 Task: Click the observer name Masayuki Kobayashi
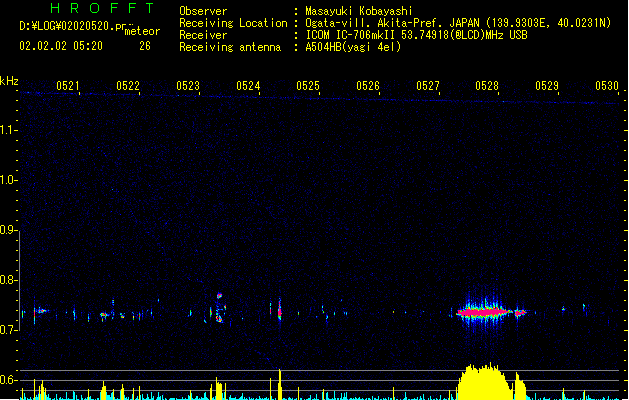coord(359,11)
